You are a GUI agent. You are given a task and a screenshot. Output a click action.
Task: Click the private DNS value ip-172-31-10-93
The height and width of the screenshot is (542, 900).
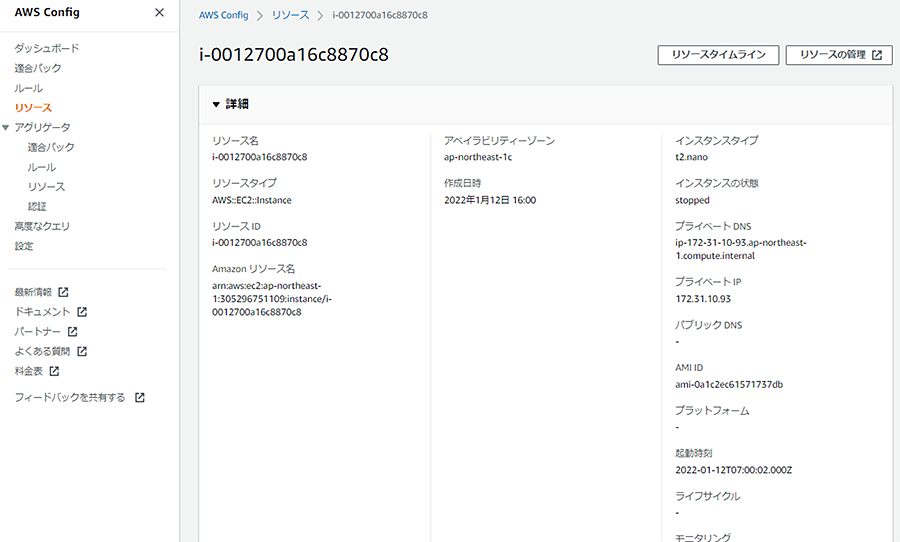click(741, 249)
